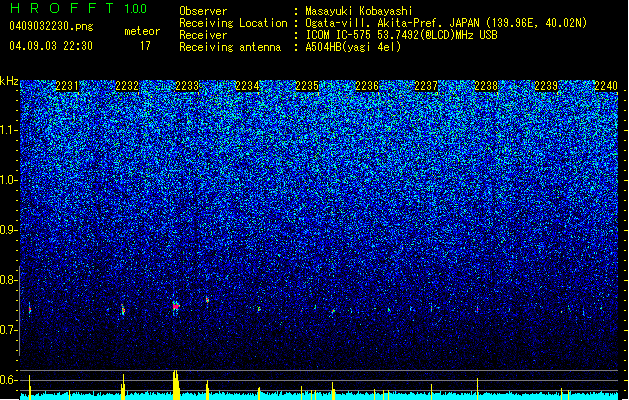
Task: Click the 0.8 kHz axis tick label
Action: click(9, 280)
